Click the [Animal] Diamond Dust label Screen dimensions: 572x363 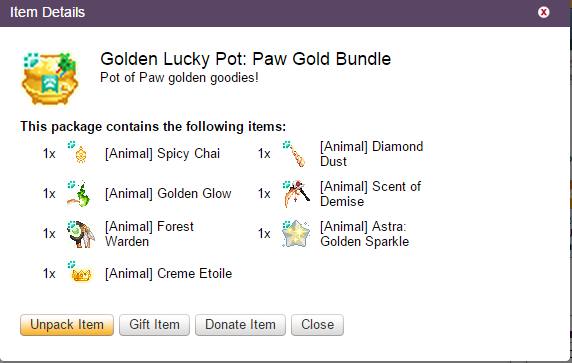[371, 154]
